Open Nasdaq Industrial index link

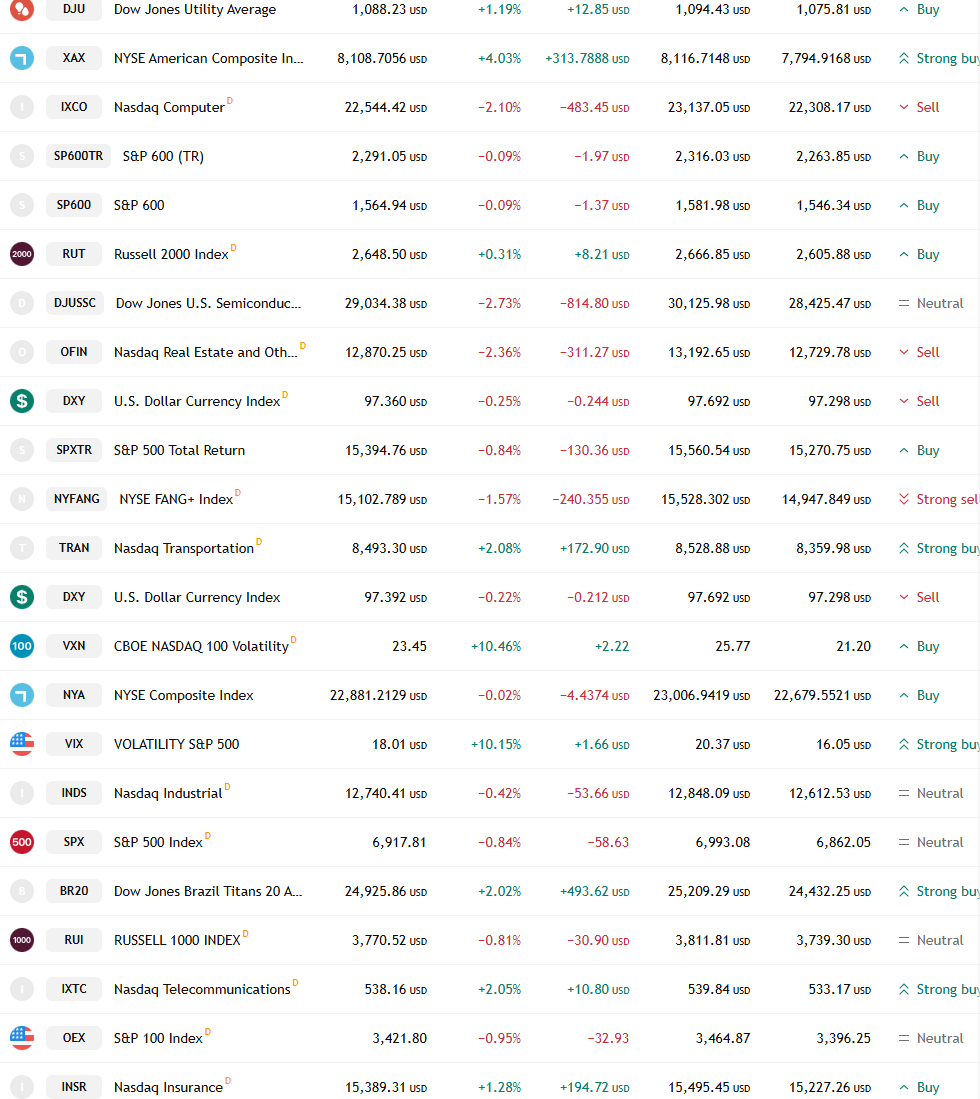[x=168, y=793]
